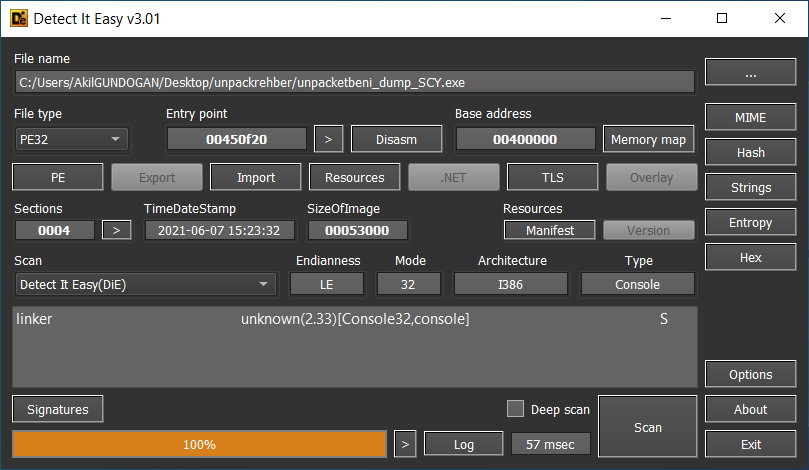This screenshot has width=809, height=470.
Task: Click the Mode 32 field
Action: [x=408, y=284]
